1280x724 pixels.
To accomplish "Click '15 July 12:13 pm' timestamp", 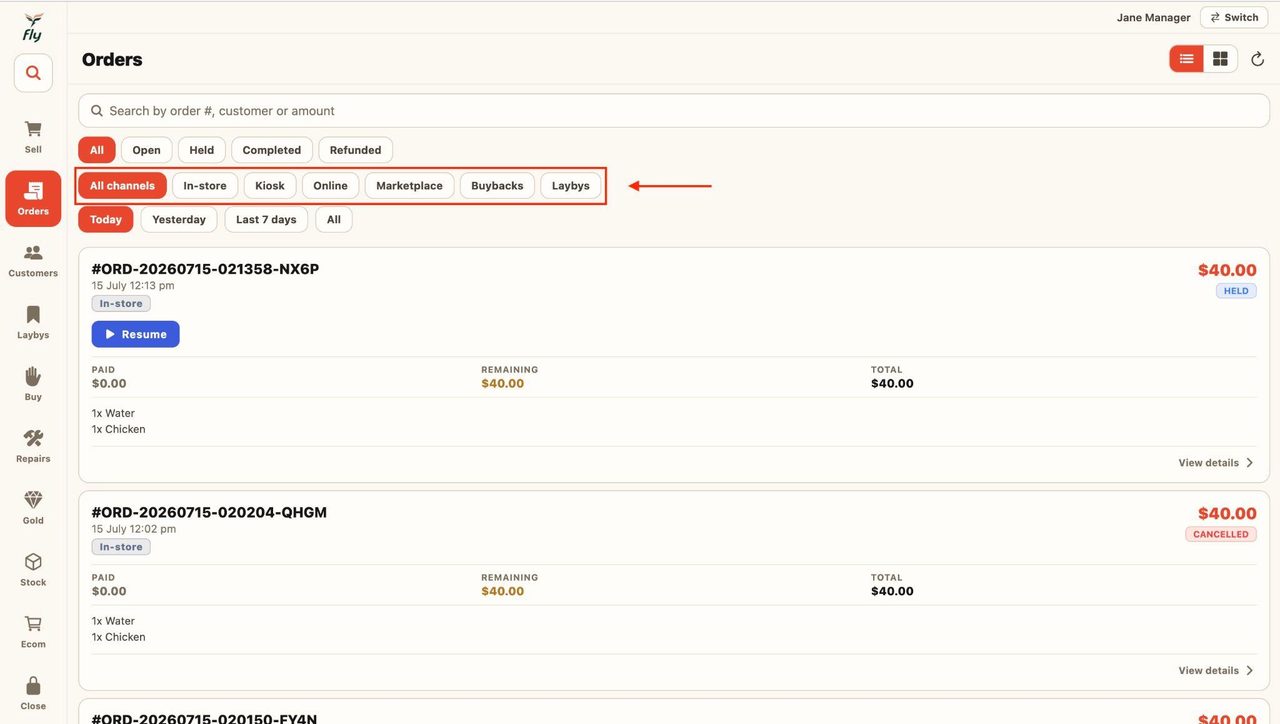I will (x=133, y=286).
